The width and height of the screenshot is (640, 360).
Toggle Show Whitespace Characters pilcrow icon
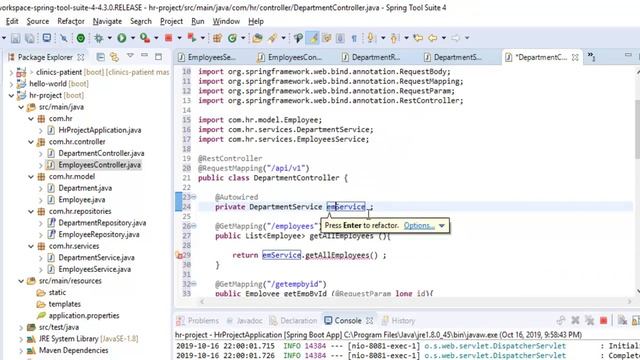(354, 38)
